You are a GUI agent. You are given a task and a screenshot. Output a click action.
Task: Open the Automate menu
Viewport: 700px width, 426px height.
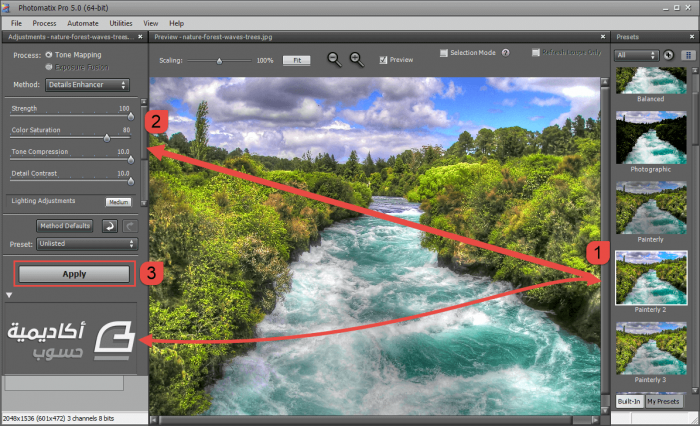[x=83, y=23]
